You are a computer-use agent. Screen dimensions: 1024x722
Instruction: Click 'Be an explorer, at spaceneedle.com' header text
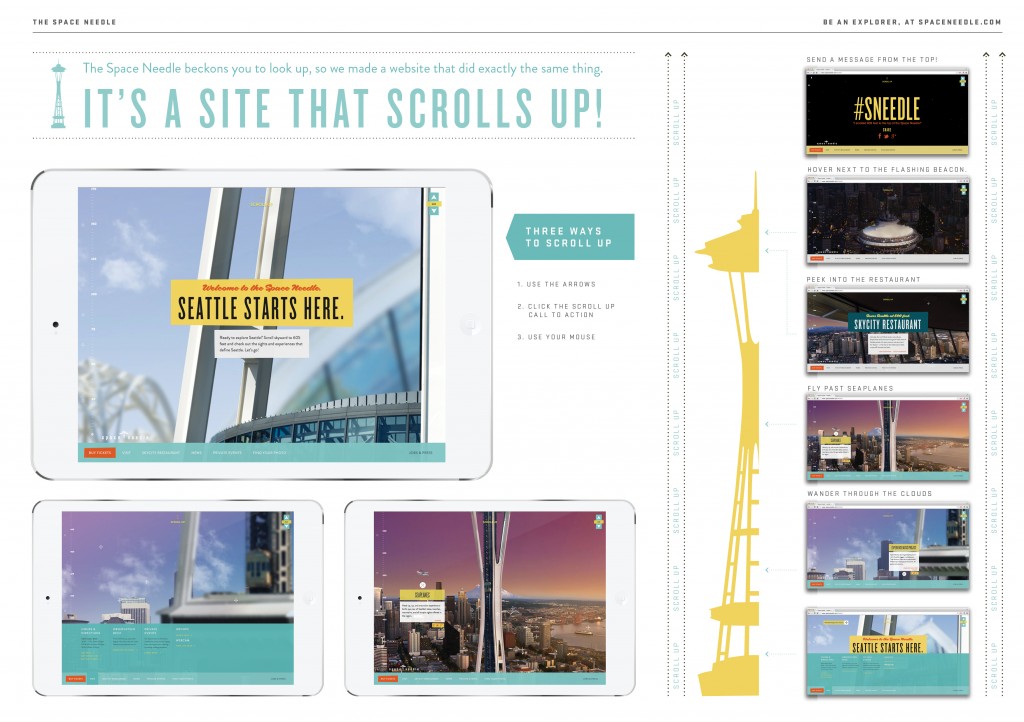[x=912, y=22]
